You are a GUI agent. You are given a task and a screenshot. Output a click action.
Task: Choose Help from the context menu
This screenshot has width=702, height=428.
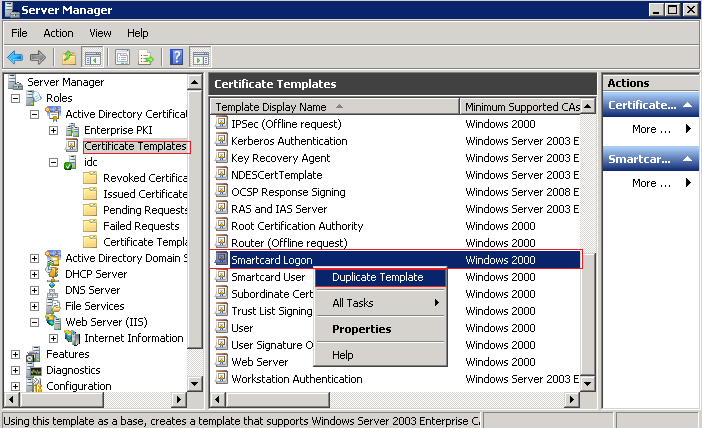(381, 355)
